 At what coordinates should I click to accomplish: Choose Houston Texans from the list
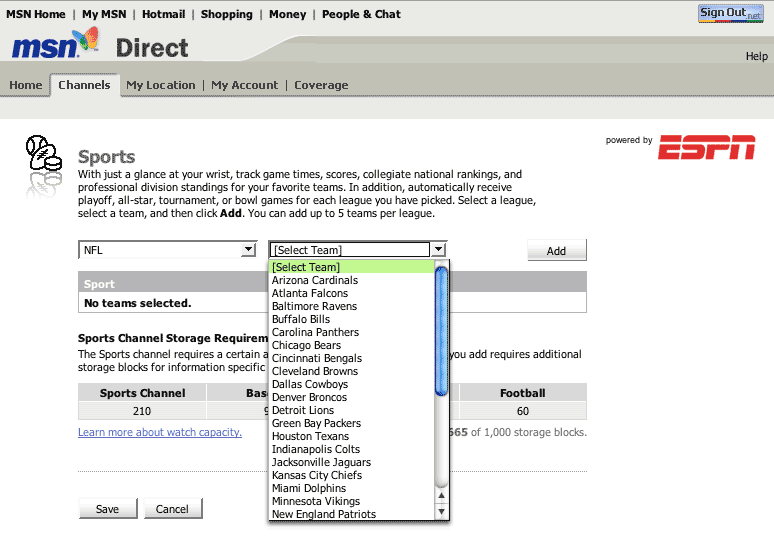click(x=352, y=436)
